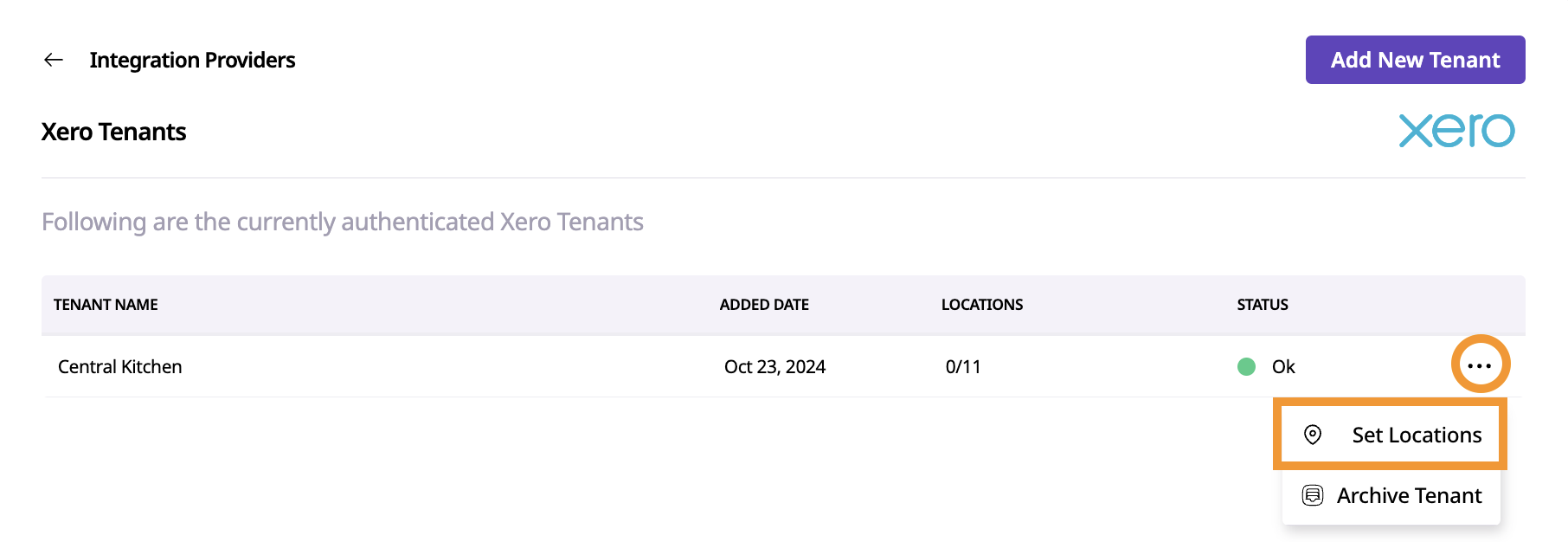The height and width of the screenshot is (542, 1568).
Task: Choose Archive Tenant from the menu
Action: pyautogui.click(x=1409, y=495)
